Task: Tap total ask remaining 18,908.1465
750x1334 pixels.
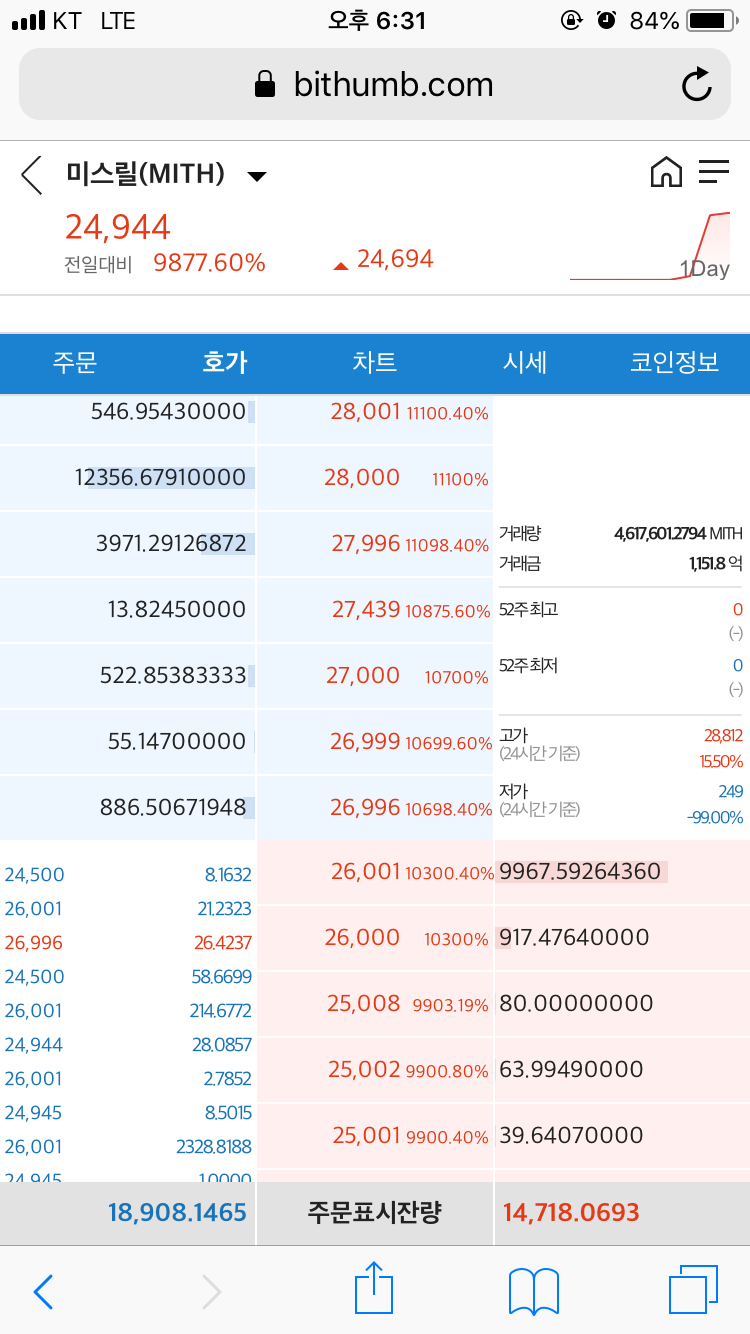Action: point(177,1213)
